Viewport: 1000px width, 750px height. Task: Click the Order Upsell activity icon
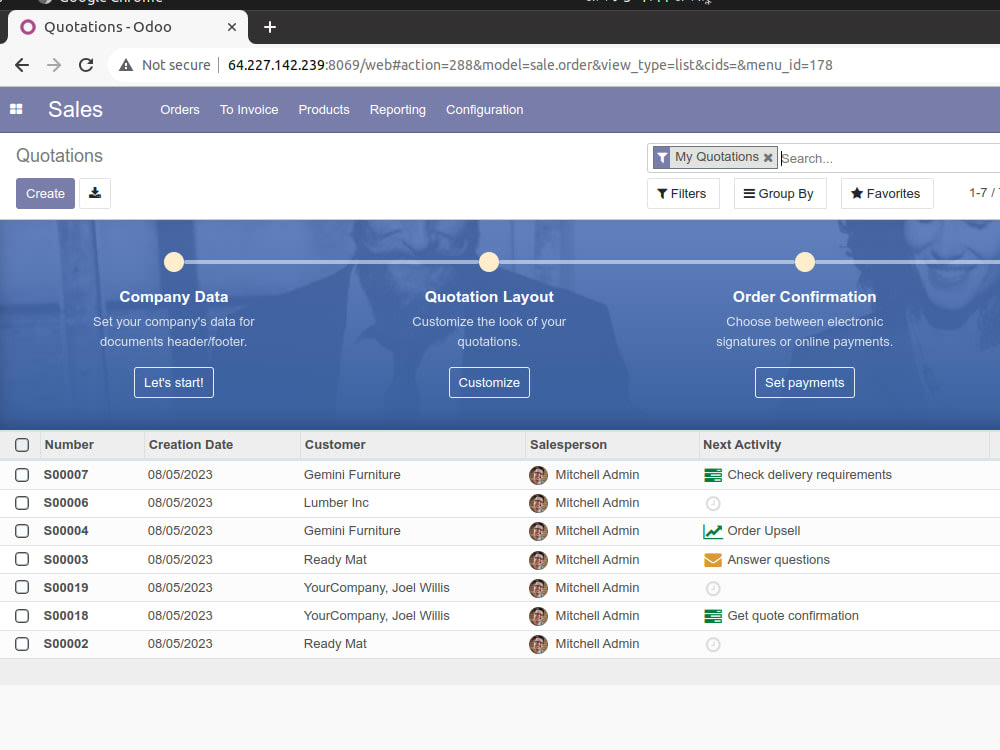coord(713,531)
